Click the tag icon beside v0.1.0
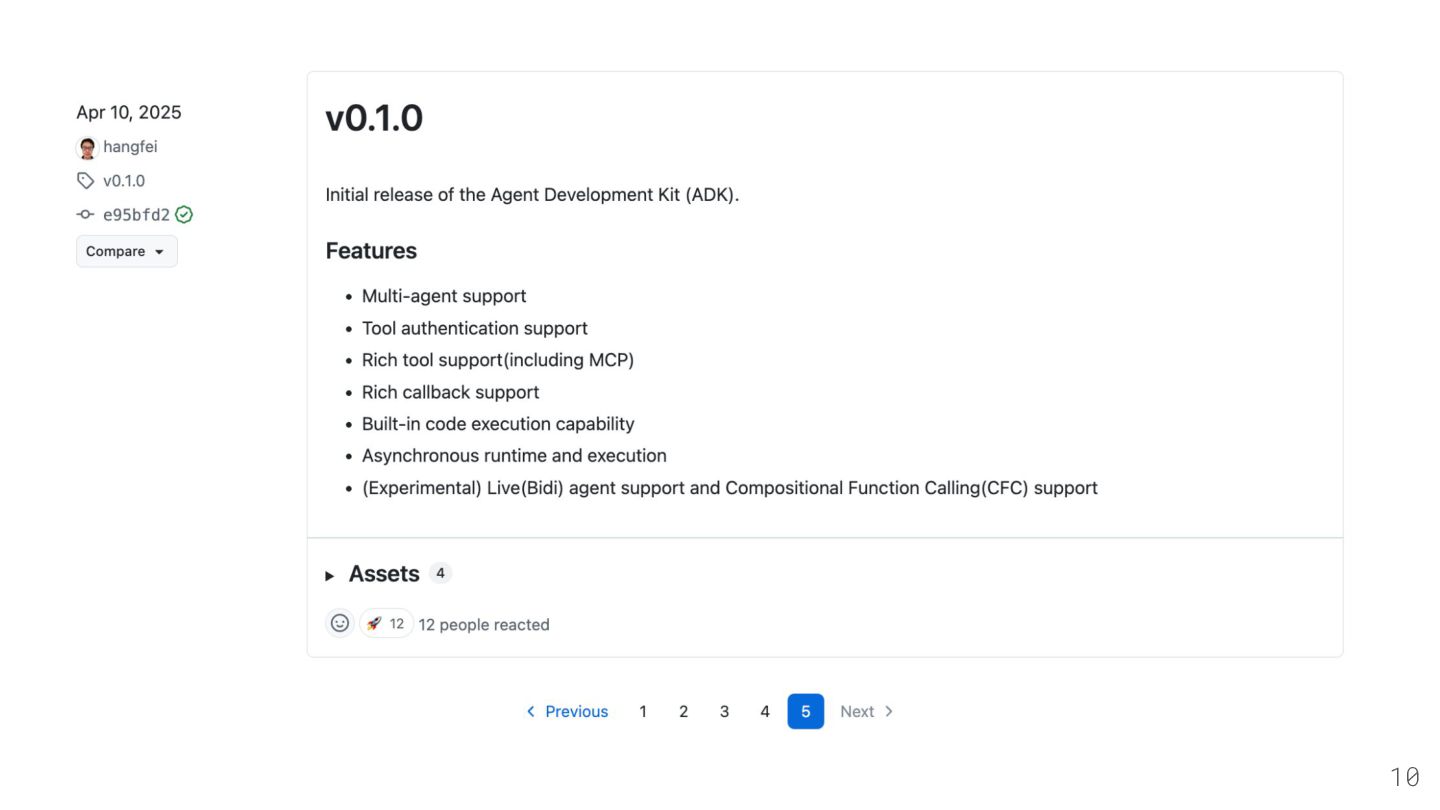 [x=86, y=181]
